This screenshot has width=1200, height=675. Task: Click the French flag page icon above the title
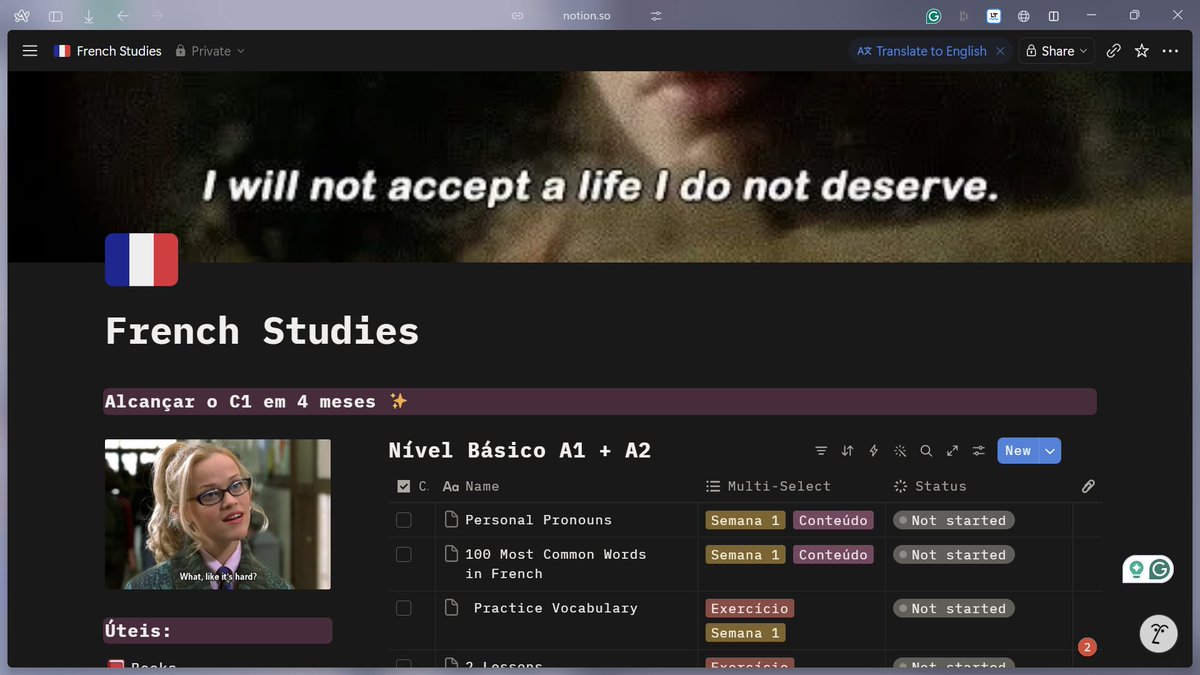[141, 260]
